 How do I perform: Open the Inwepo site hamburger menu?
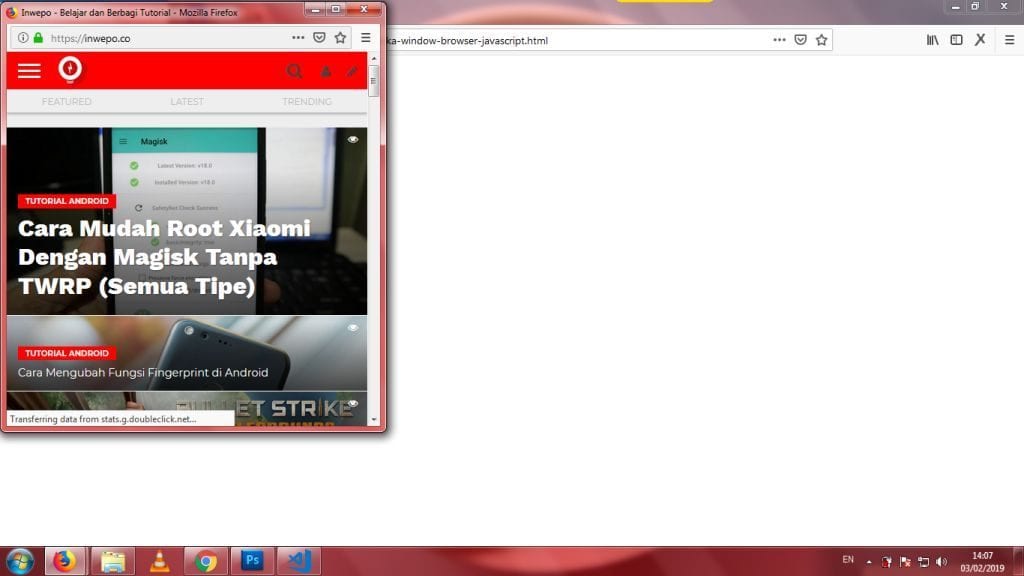(x=29, y=70)
